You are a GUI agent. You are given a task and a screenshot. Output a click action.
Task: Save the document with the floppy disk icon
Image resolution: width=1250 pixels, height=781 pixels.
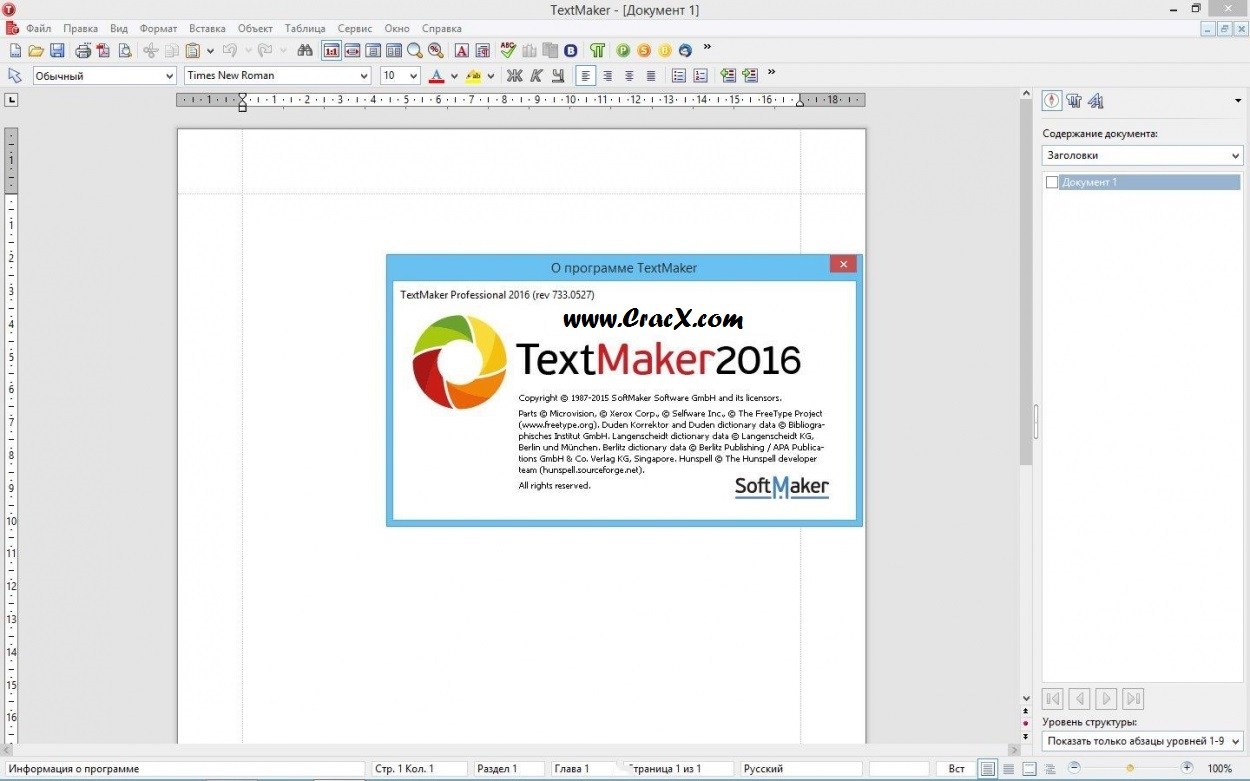57,50
